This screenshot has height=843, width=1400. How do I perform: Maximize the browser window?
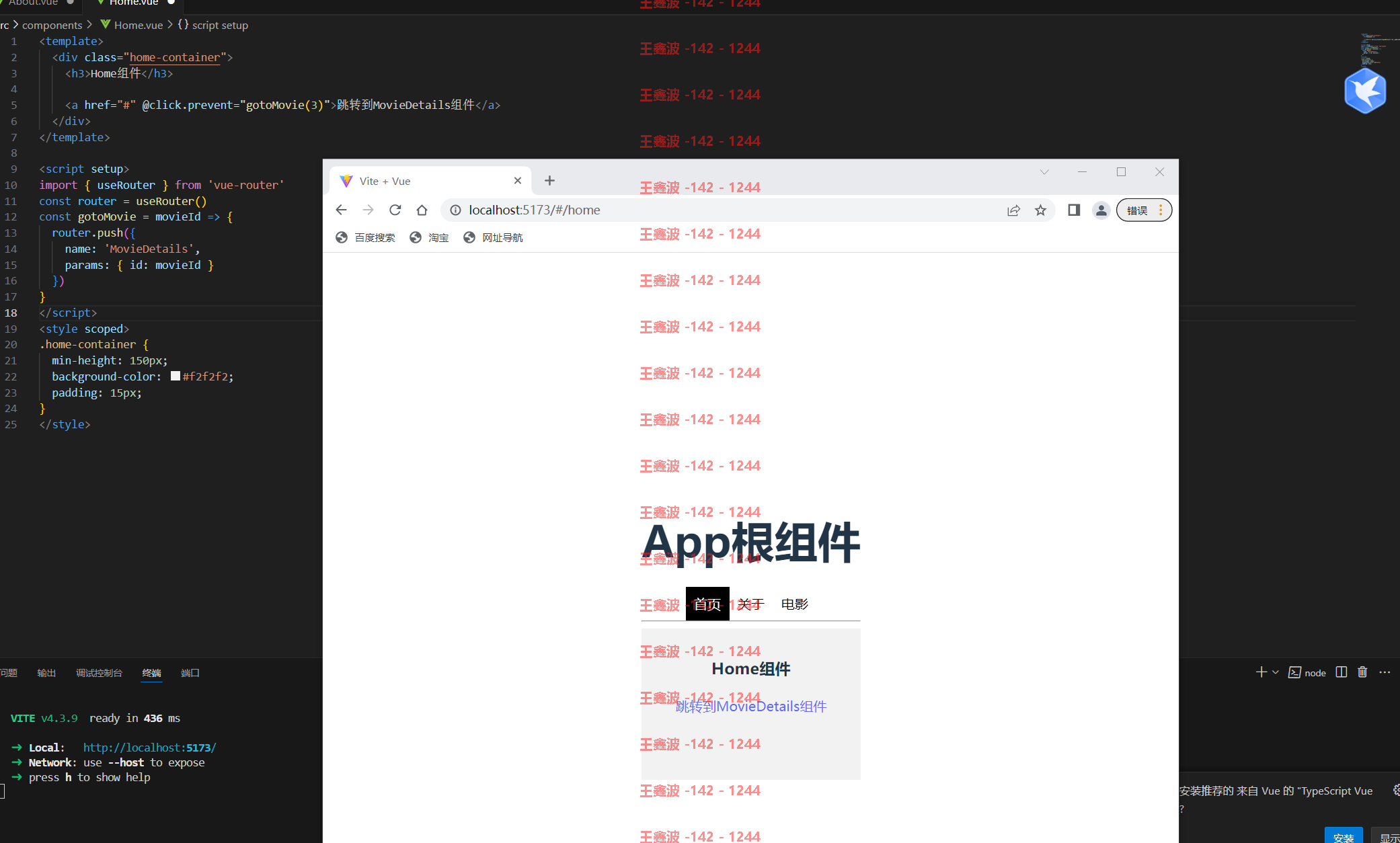click(1121, 172)
